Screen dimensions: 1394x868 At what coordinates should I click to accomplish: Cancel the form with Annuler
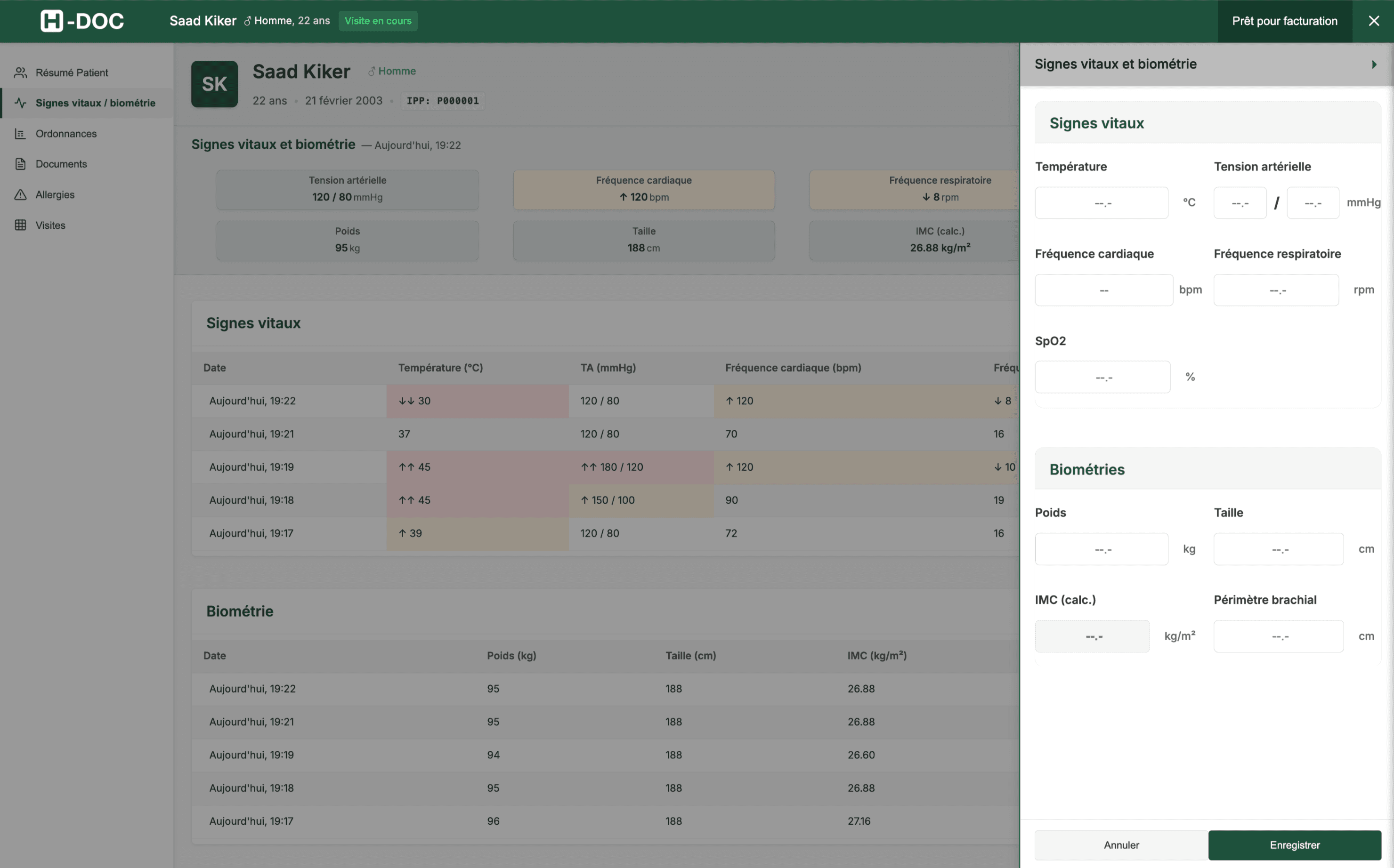click(1120, 844)
